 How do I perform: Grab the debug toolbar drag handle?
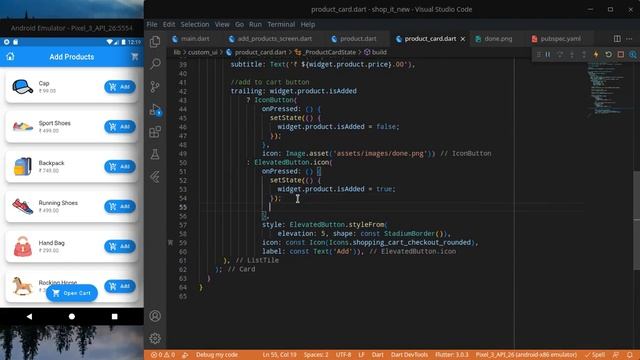point(538,54)
